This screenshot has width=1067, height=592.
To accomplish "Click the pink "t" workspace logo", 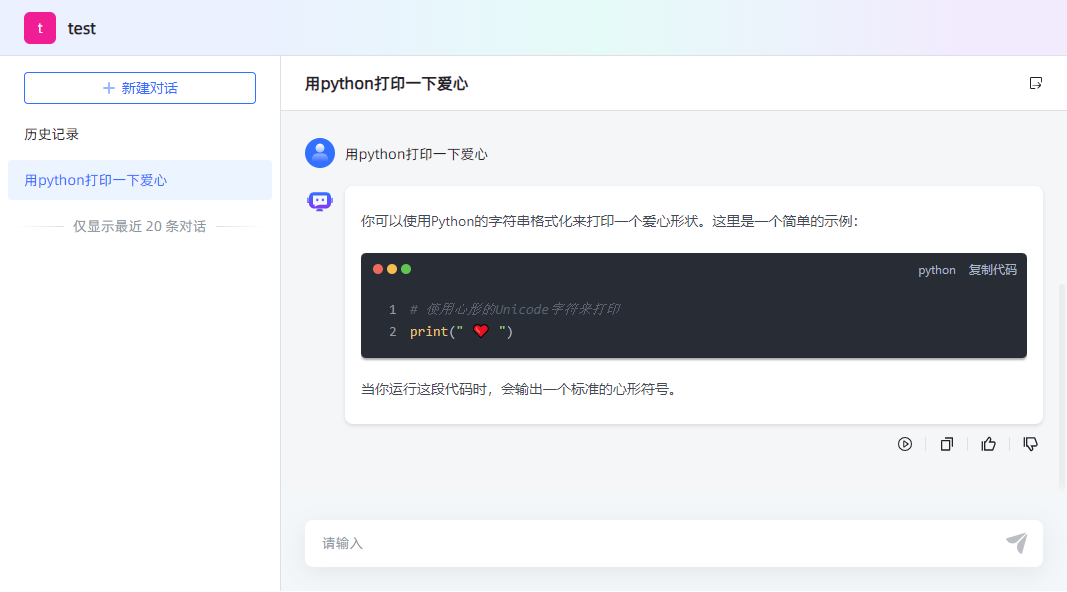I will pyautogui.click(x=40, y=28).
